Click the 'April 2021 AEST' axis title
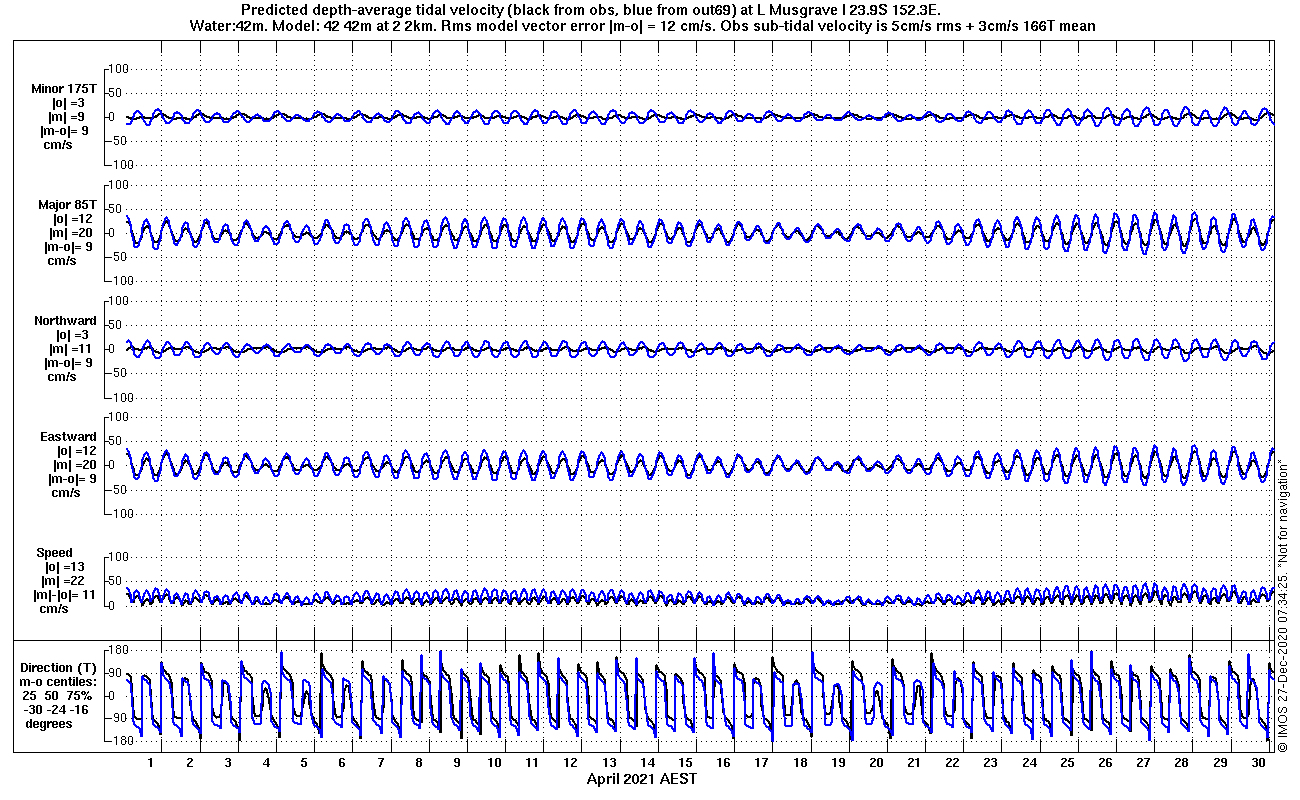Screen dimensions: 1300x800 (x=641, y=779)
